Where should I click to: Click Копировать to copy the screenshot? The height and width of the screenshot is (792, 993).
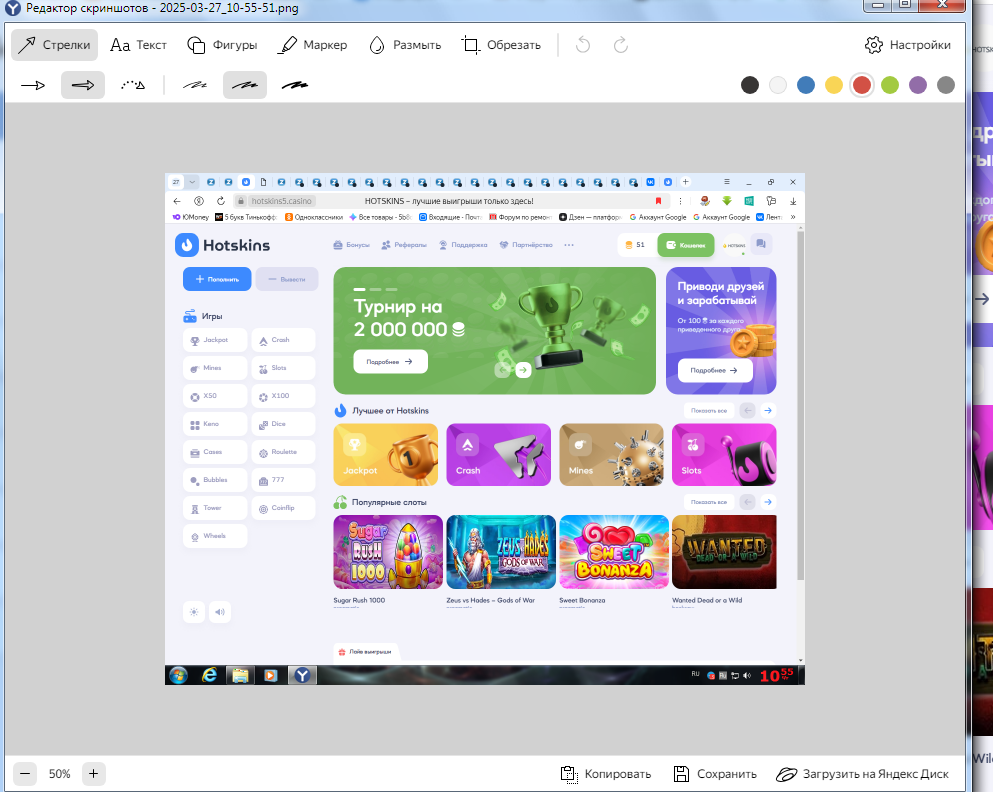(x=605, y=774)
